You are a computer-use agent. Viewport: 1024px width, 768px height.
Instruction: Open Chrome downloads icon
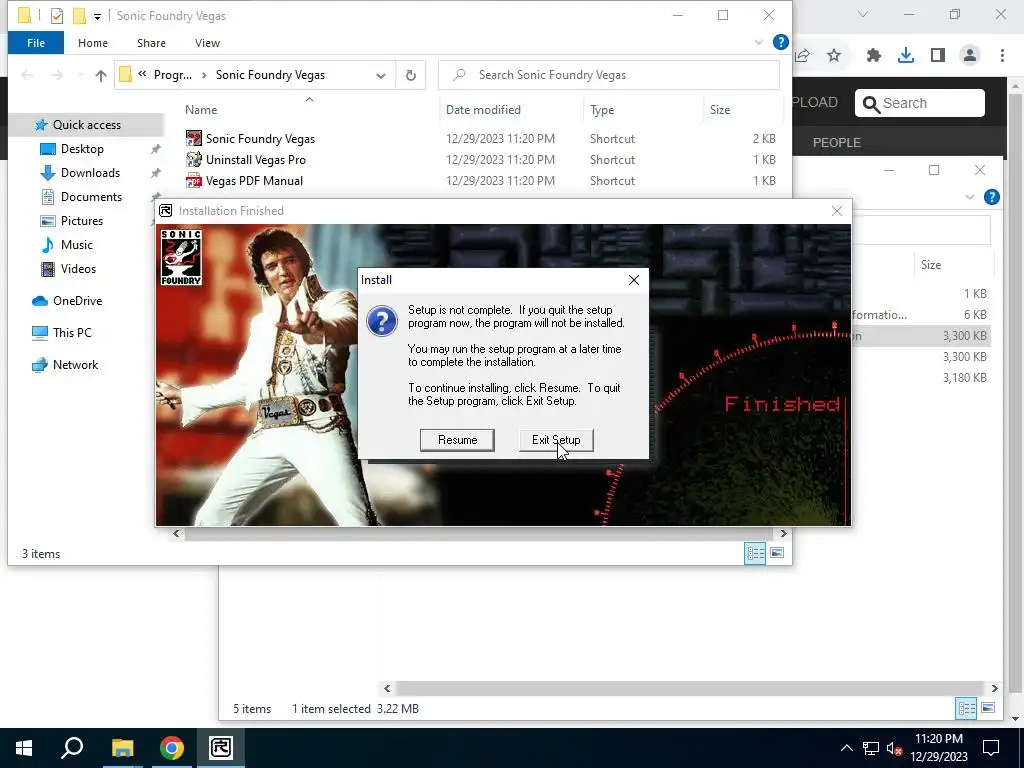click(x=906, y=56)
